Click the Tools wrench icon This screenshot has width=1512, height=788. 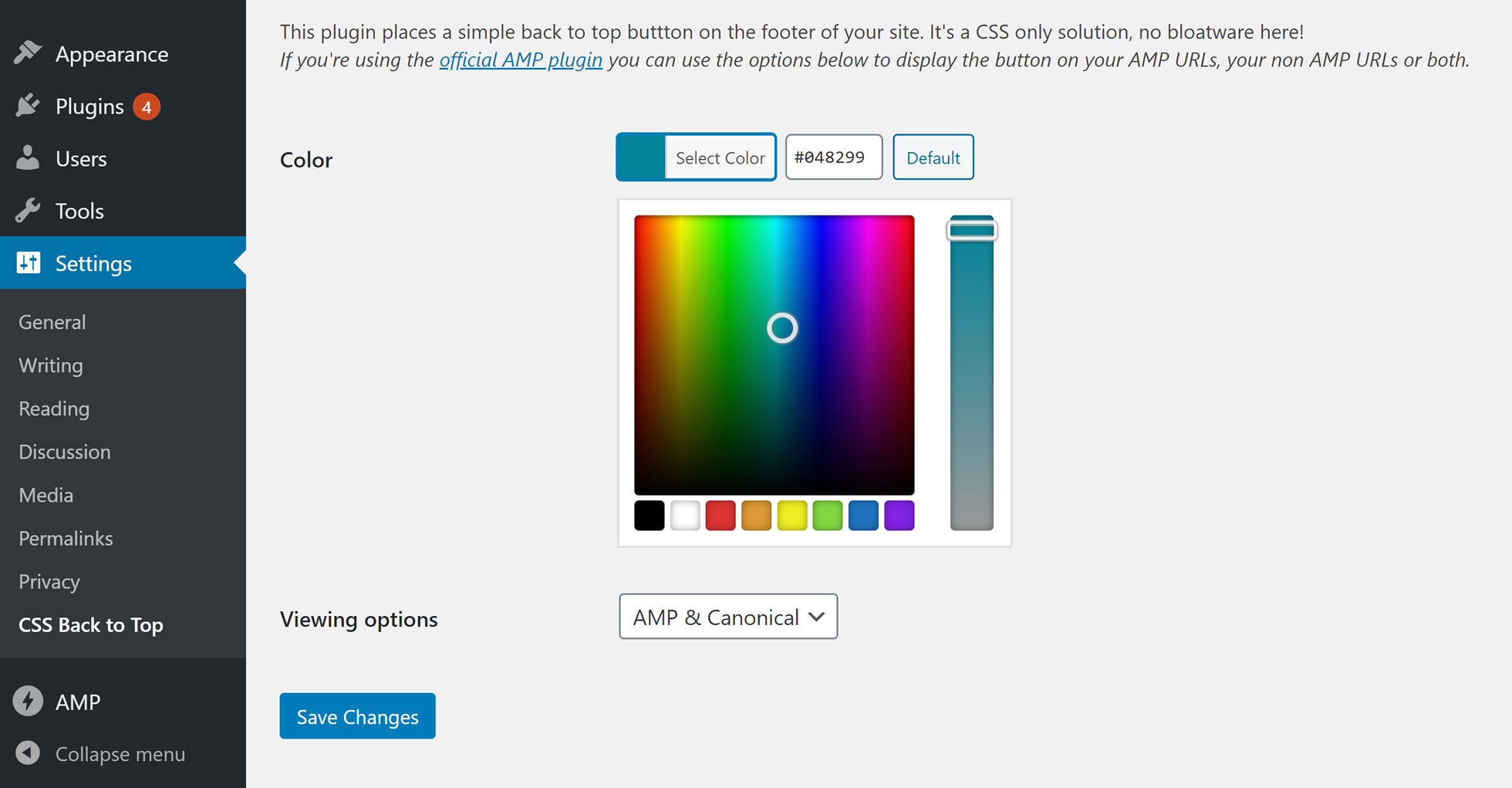(x=28, y=211)
